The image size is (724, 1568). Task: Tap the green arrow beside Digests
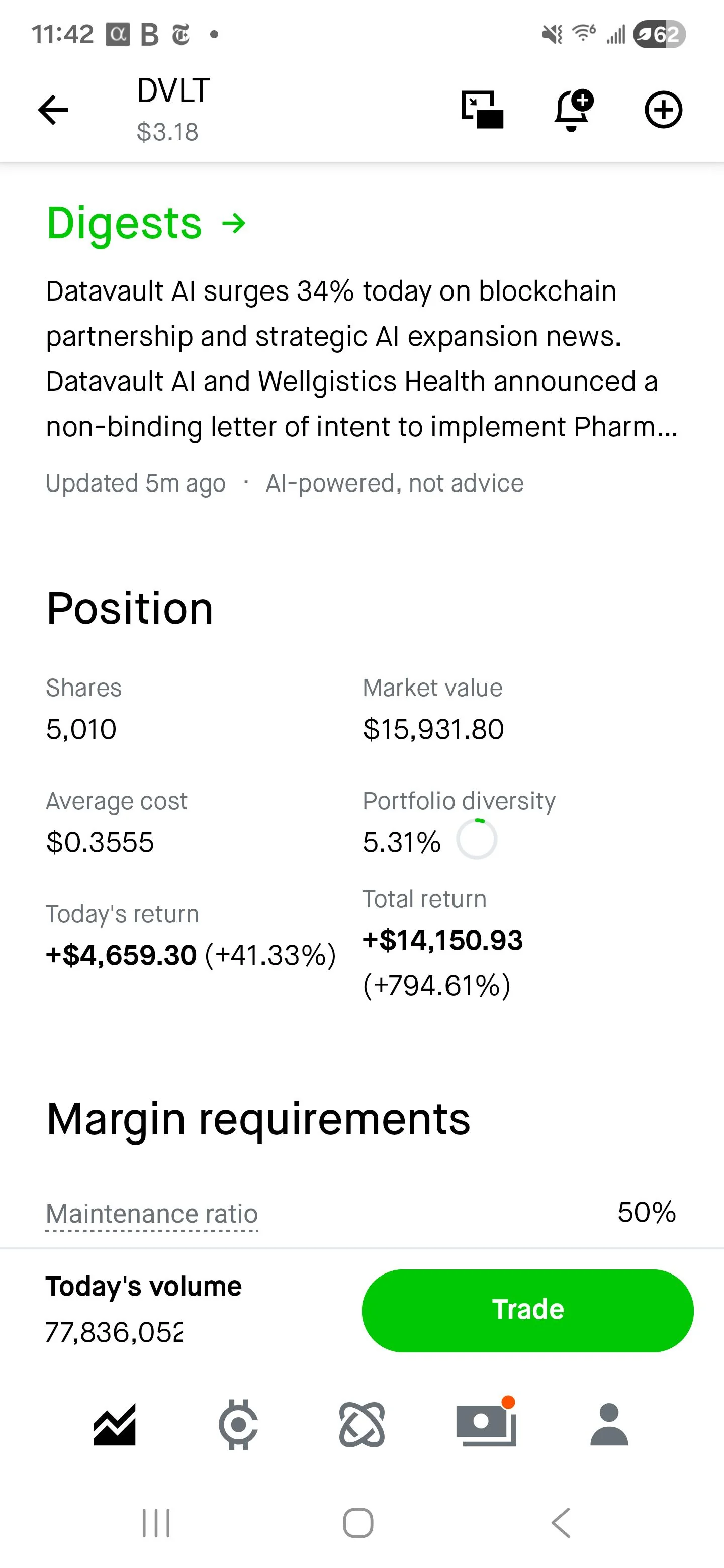[x=234, y=224]
